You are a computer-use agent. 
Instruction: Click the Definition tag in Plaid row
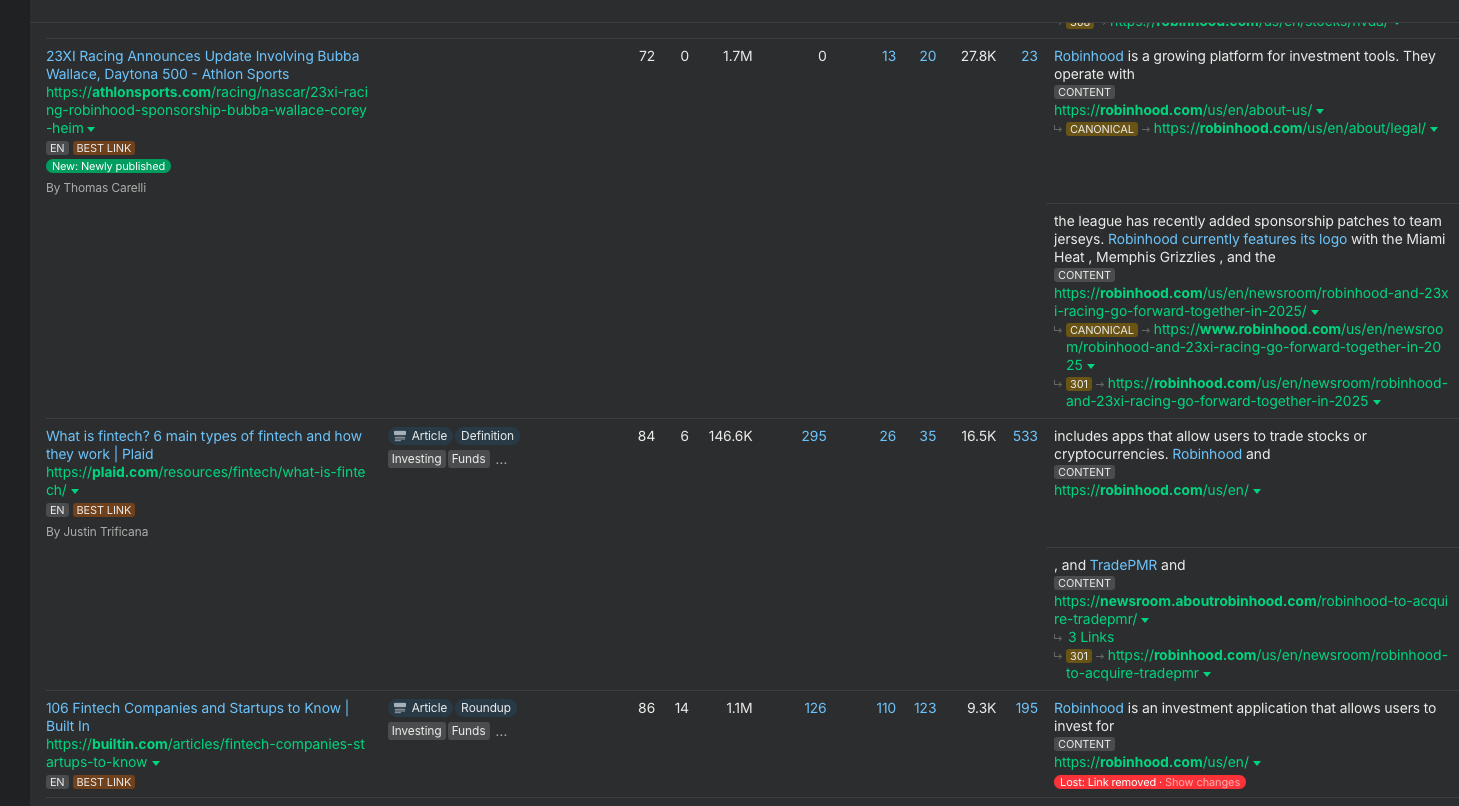(x=487, y=436)
